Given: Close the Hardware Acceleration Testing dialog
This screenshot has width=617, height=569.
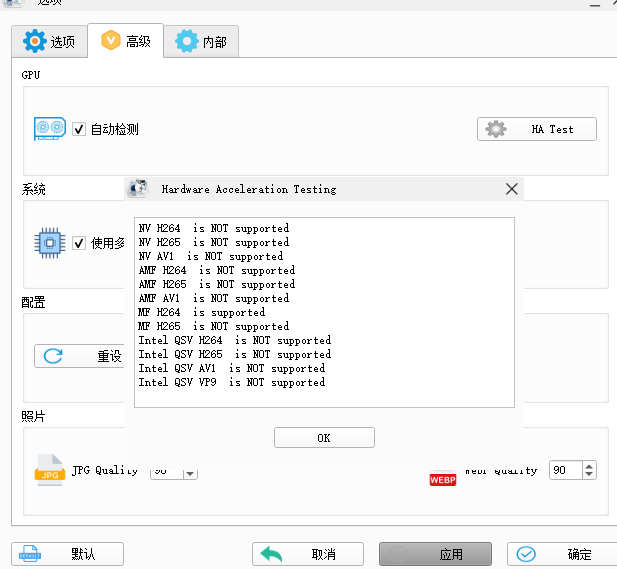Looking at the screenshot, I should click(512, 189).
